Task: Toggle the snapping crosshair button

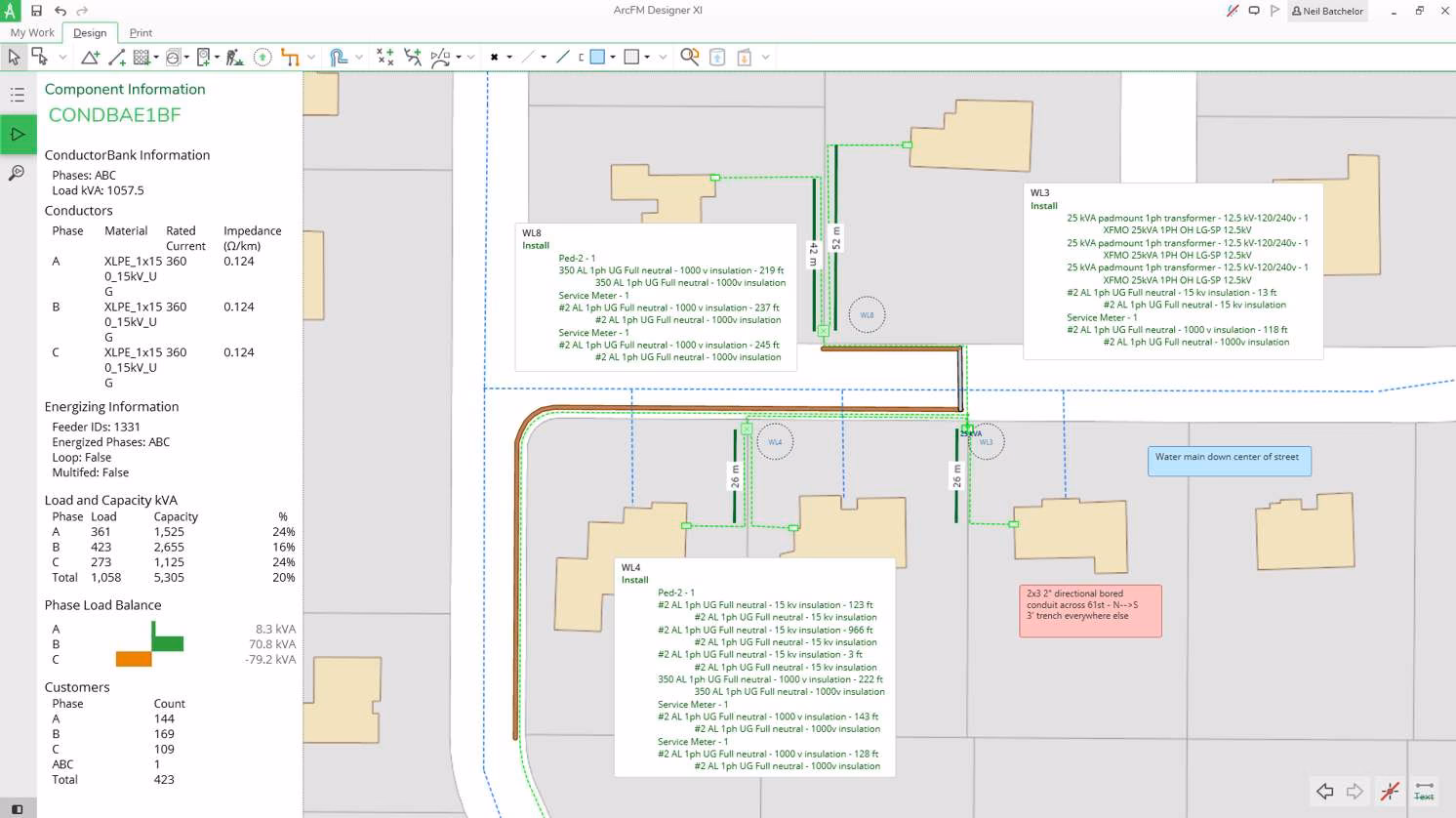Action: coord(1390,791)
